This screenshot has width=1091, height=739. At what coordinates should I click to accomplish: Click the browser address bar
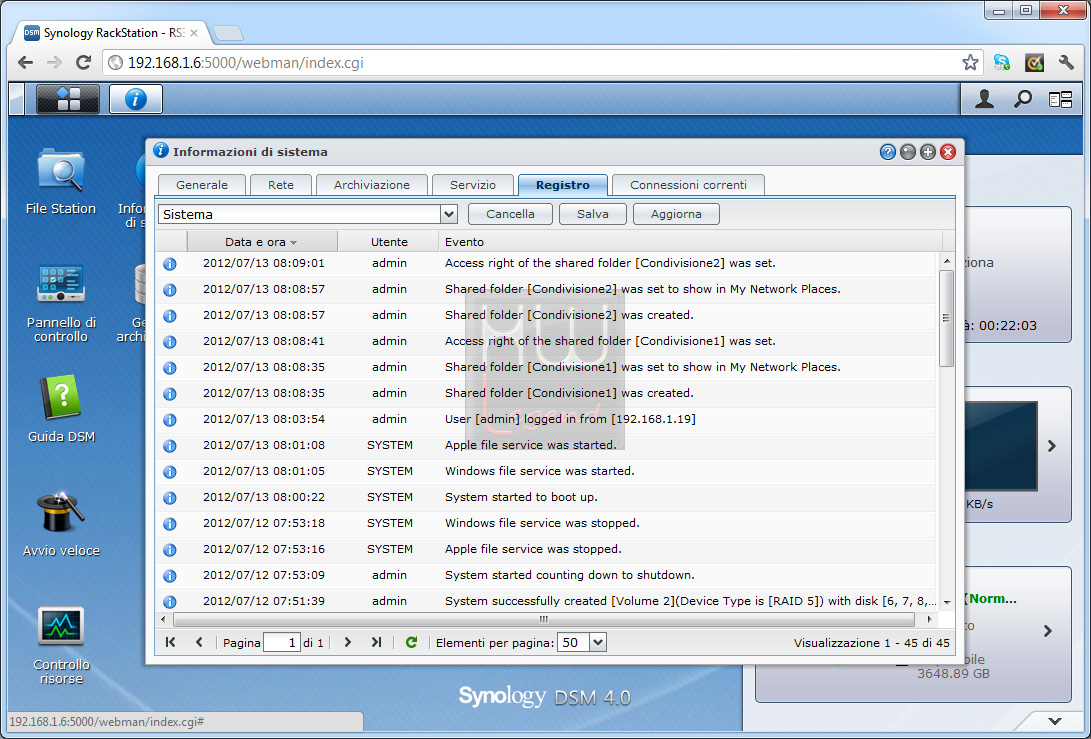click(x=543, y=63)
